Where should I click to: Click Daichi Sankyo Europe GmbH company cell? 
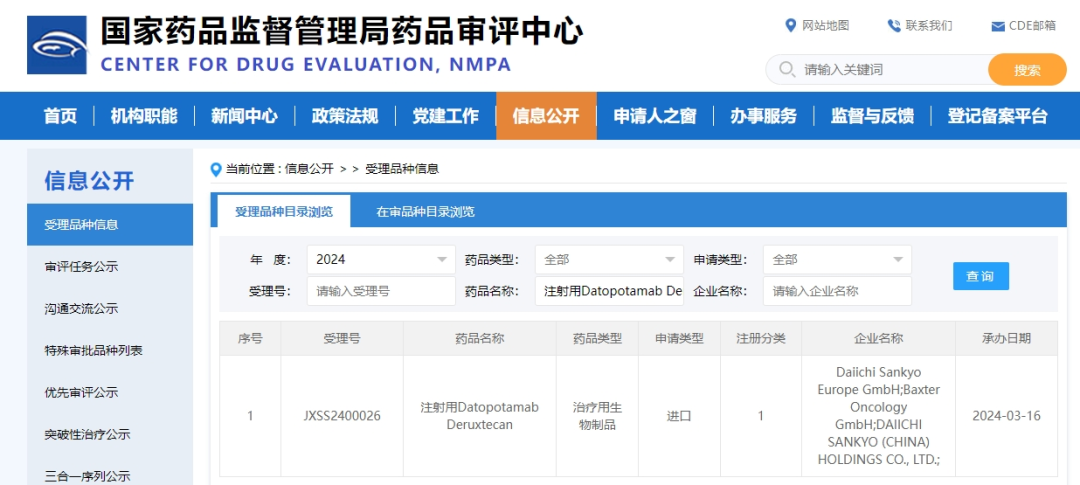(878, 415)
